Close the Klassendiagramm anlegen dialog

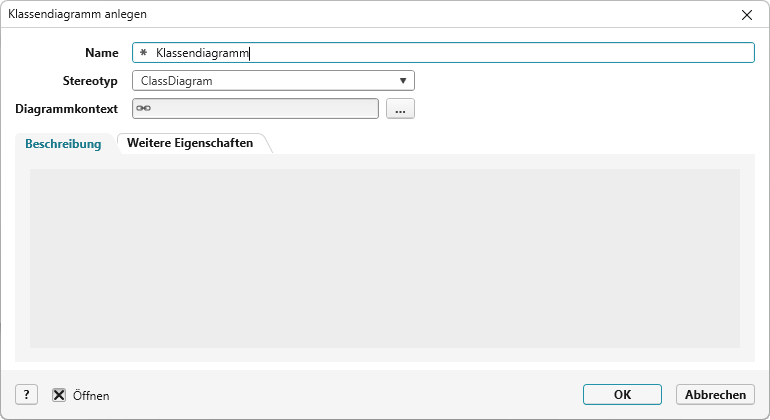(x=746, y=15)
